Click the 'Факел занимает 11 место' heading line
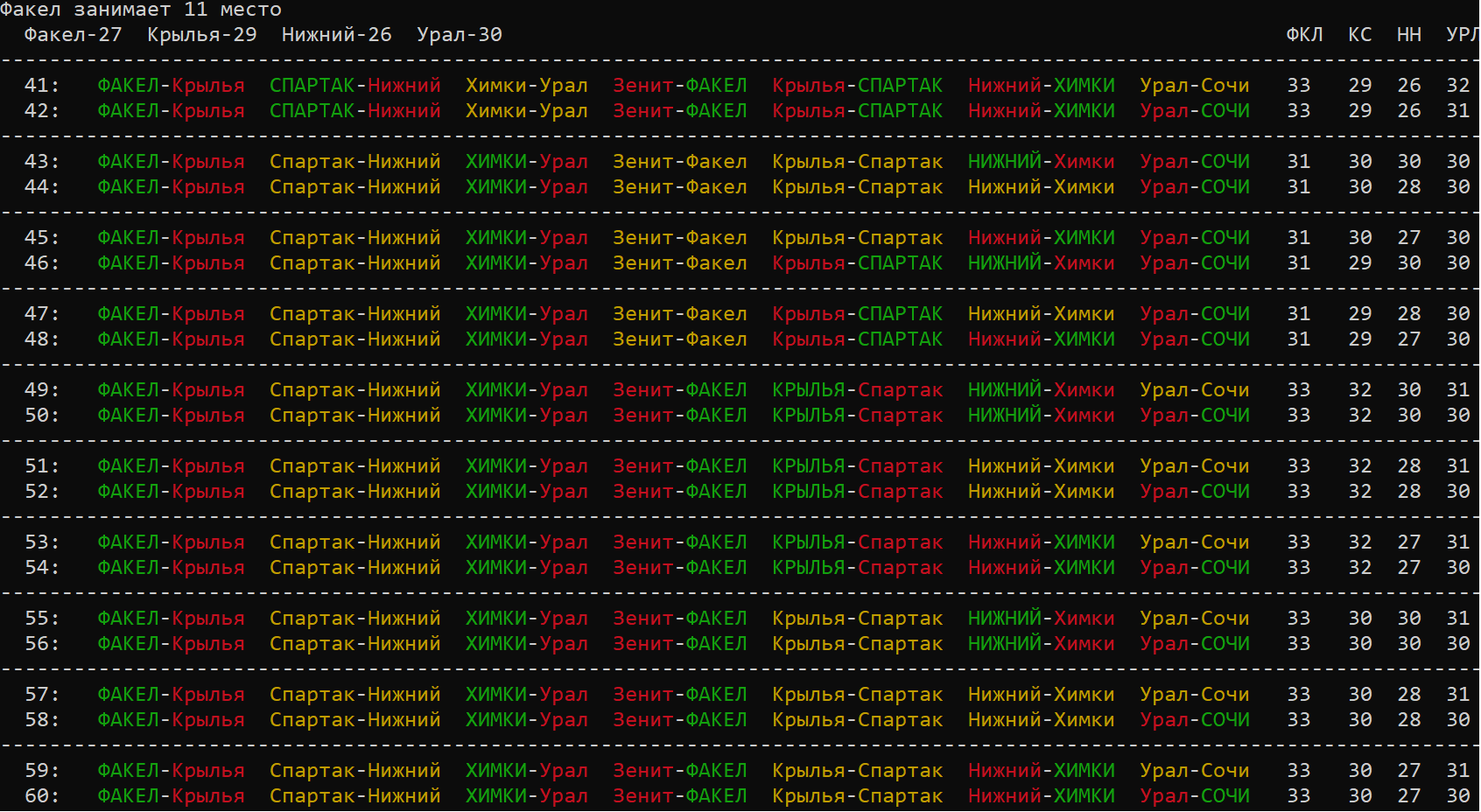 click(141, 10)
